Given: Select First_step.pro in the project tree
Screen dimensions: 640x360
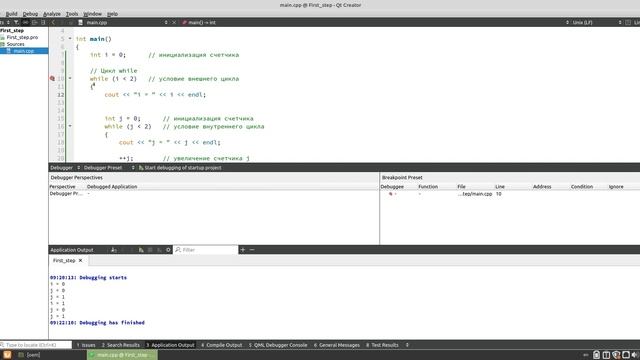Looking at the screenshot, I should pyautogui.click(x=22, y=37).
